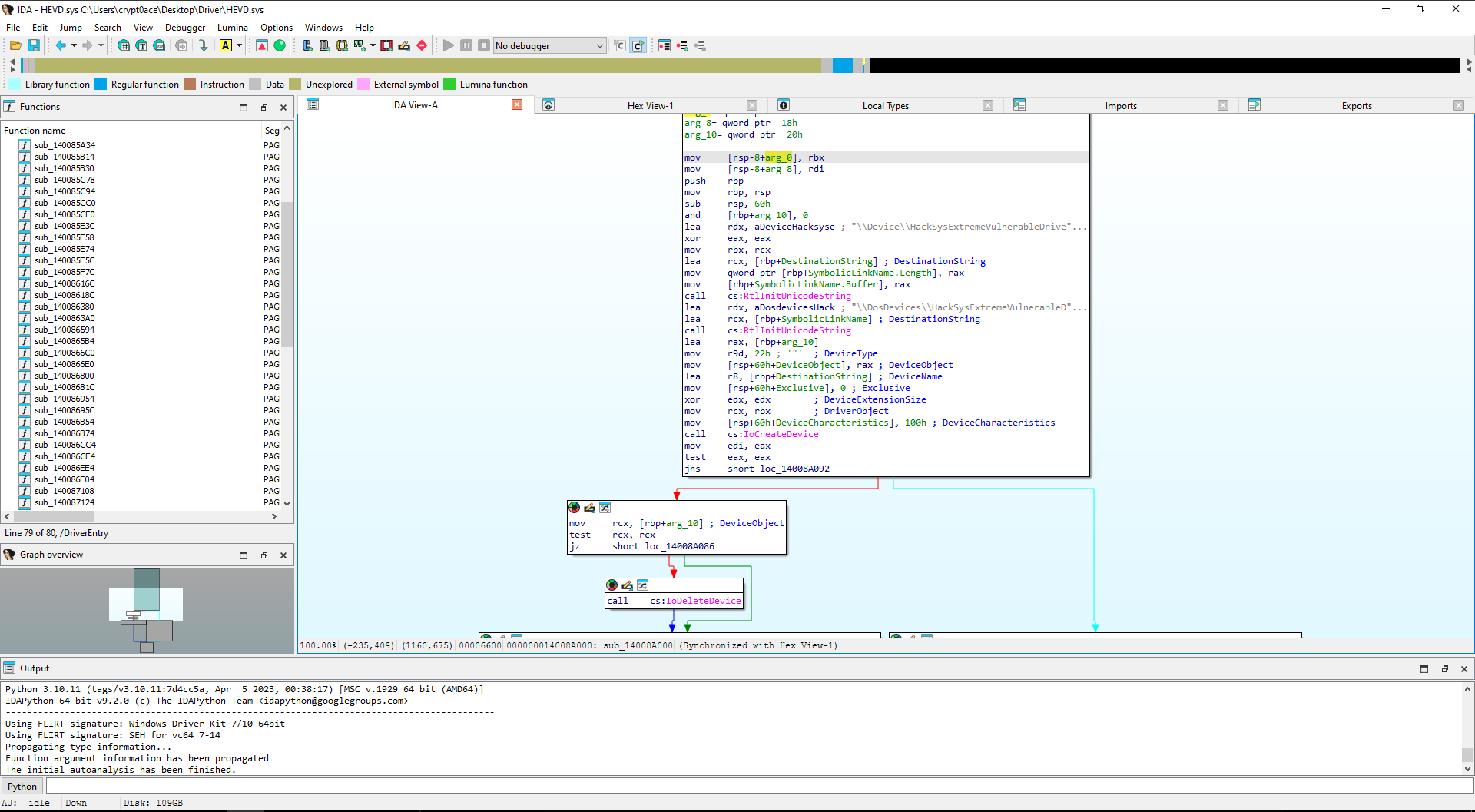
Task: Click the Regular function blue color swatch
Action: pyautogui.click(x=101, y=85)
